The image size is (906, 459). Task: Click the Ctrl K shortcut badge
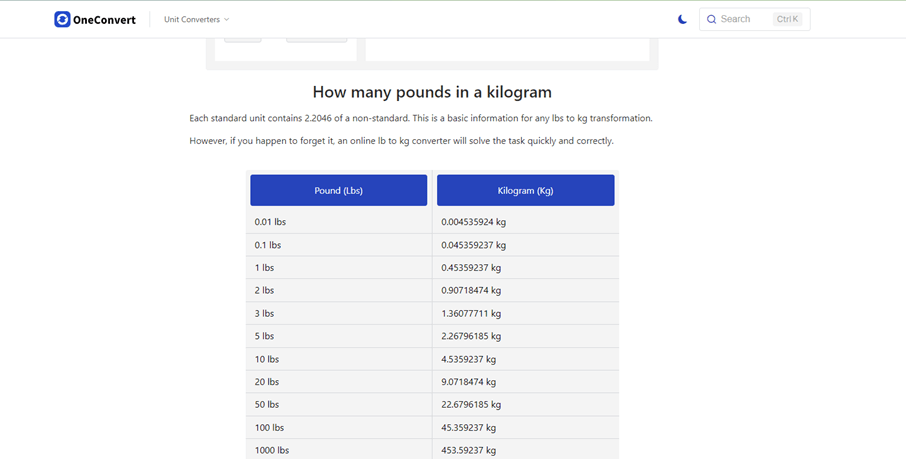tap(787, 19)
